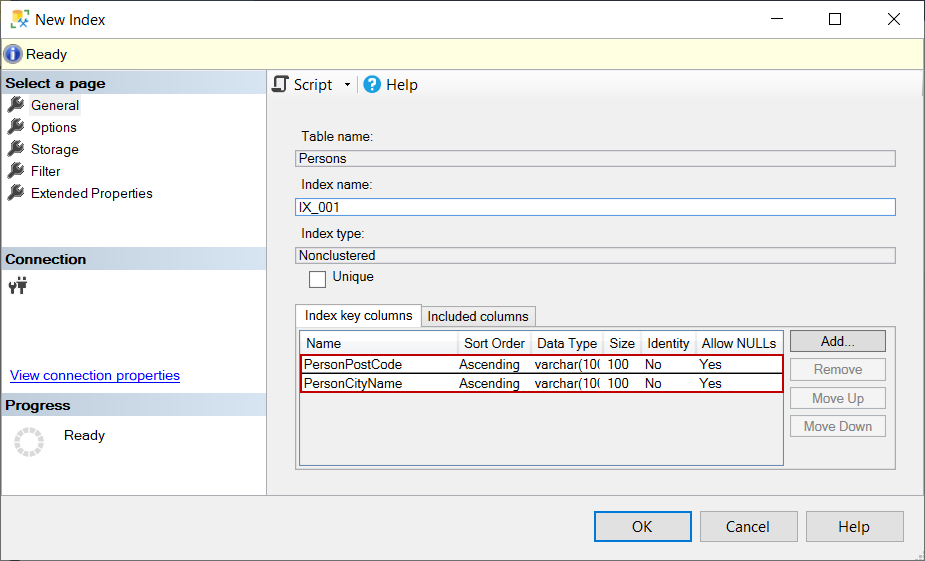Click the Script icon in toolbar

click(x=281, y=85)
